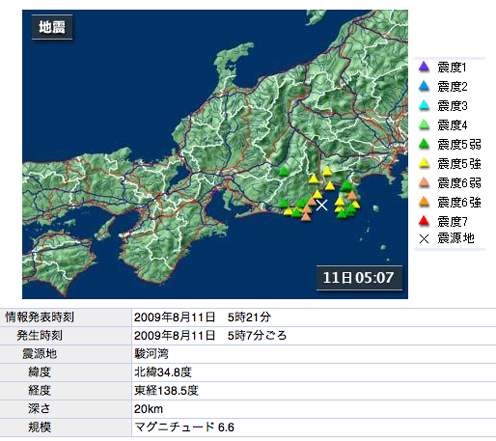496x441 pixels.
Task: Click the light green 震度4 legend triangle
Action: pos(424,125)
